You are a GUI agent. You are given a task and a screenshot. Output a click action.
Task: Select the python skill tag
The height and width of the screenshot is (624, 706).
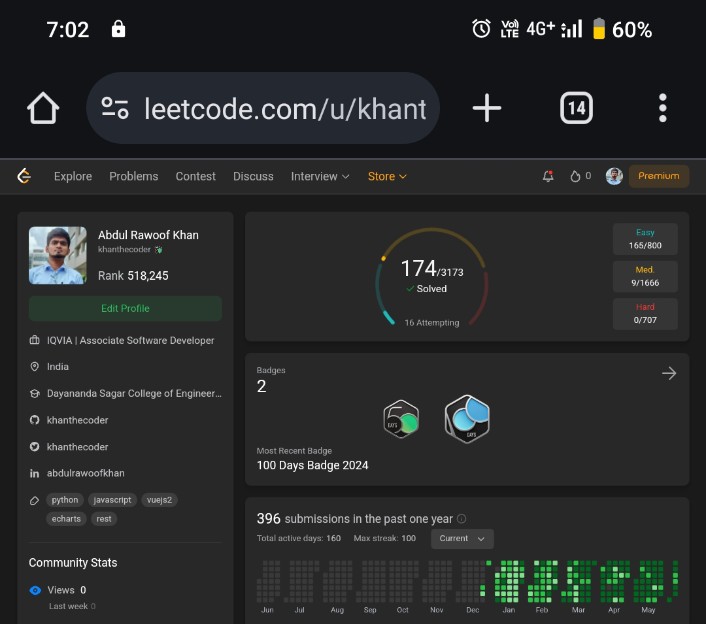[65, 500]
